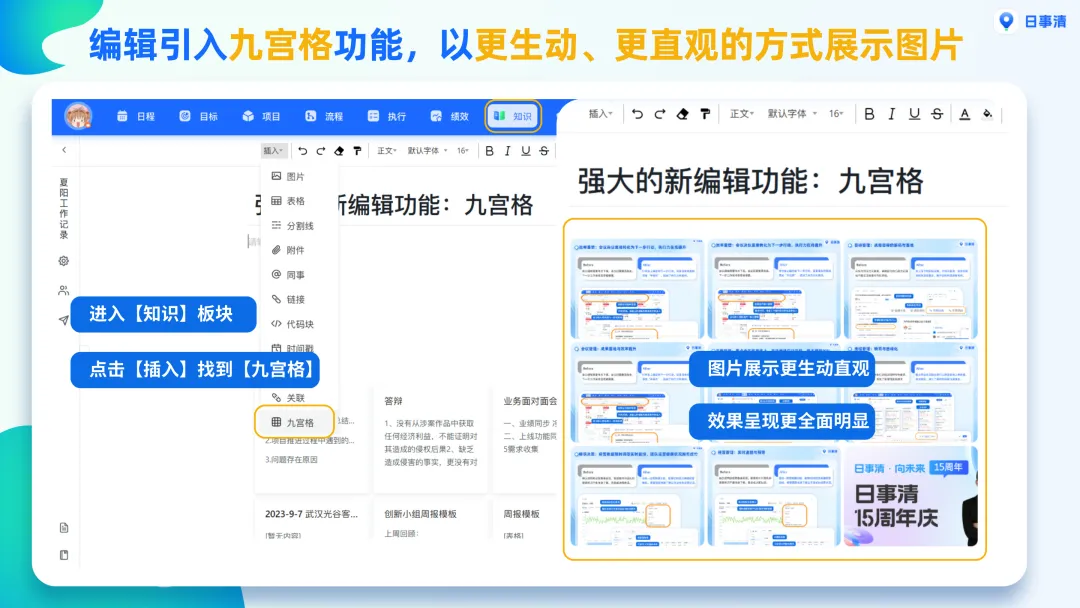Click the paper-plane share icon in sidebar
This screenshot has height=608, width=1080.
click(x=63, y=320)
